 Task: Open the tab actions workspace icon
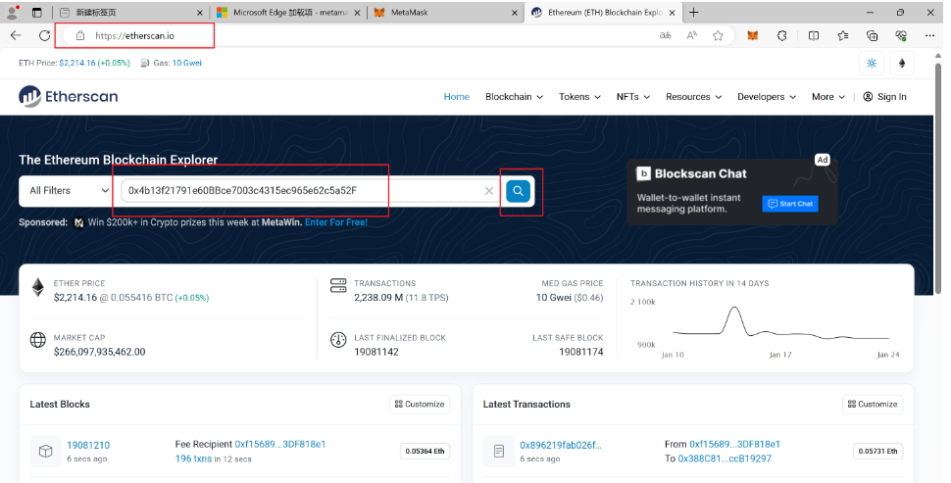[37, 12]
